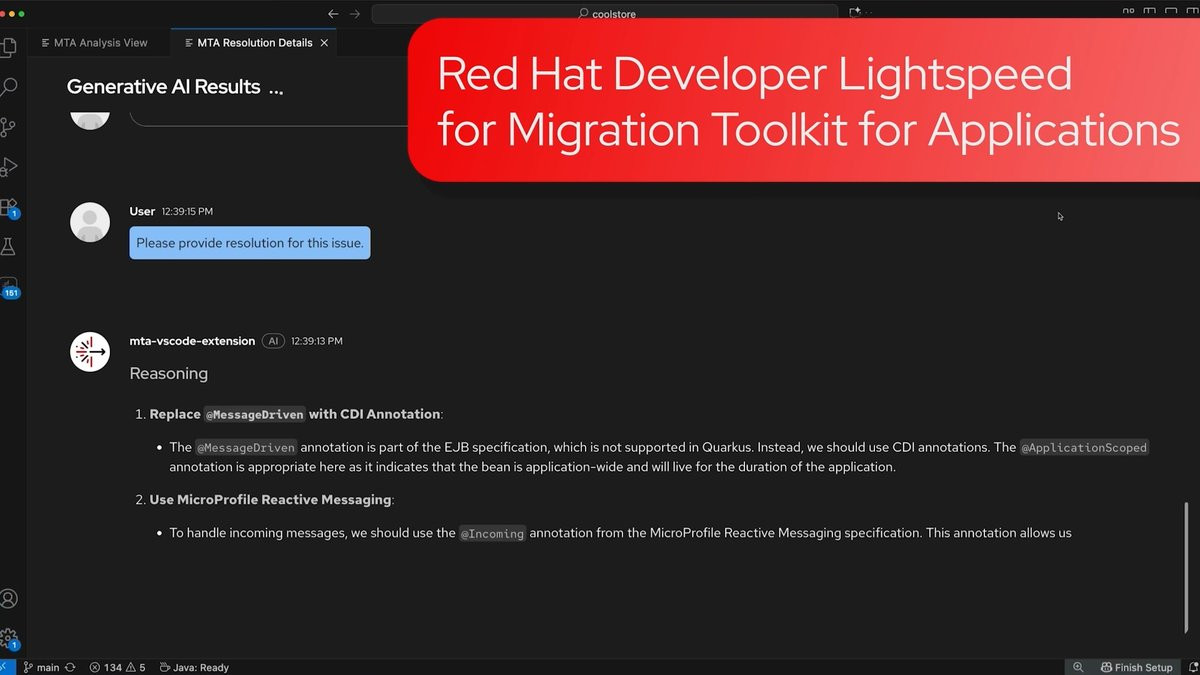The height and width of the screenshot is (675, 1200).
Task: Click the synchronize changes icon in status bar
Action: (x=70, y=667)
